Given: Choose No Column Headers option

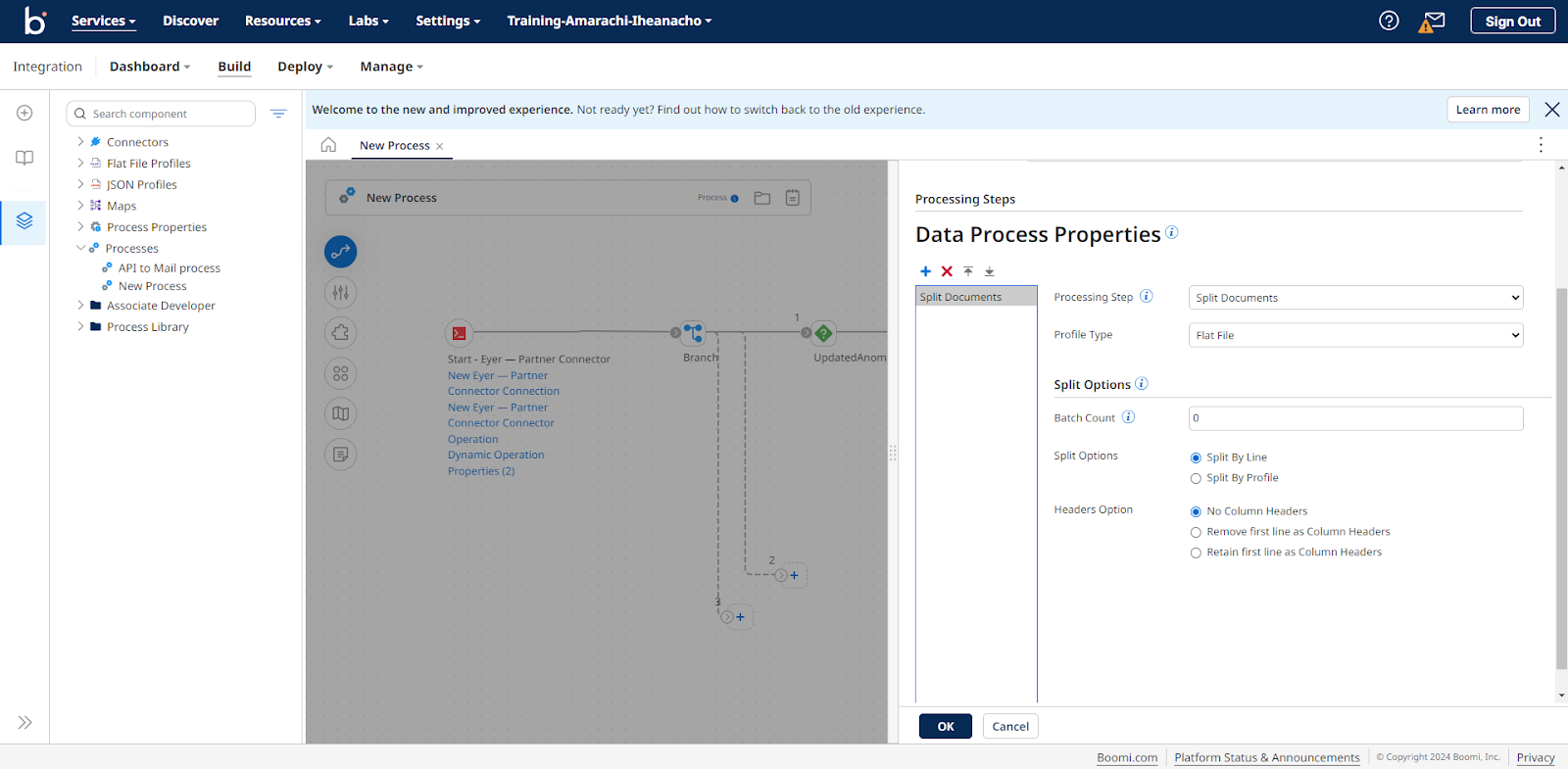Looking at the screenshot, I should pos(1196,511).
